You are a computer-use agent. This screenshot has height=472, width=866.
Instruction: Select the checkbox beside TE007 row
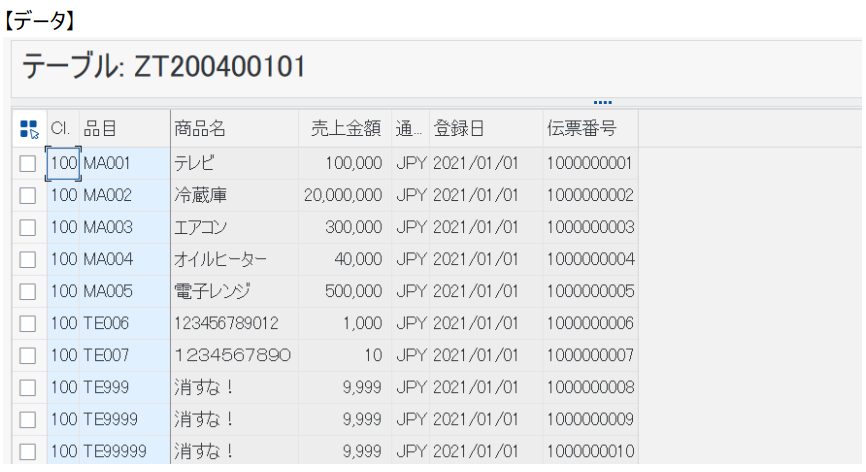tap(28, 356)
